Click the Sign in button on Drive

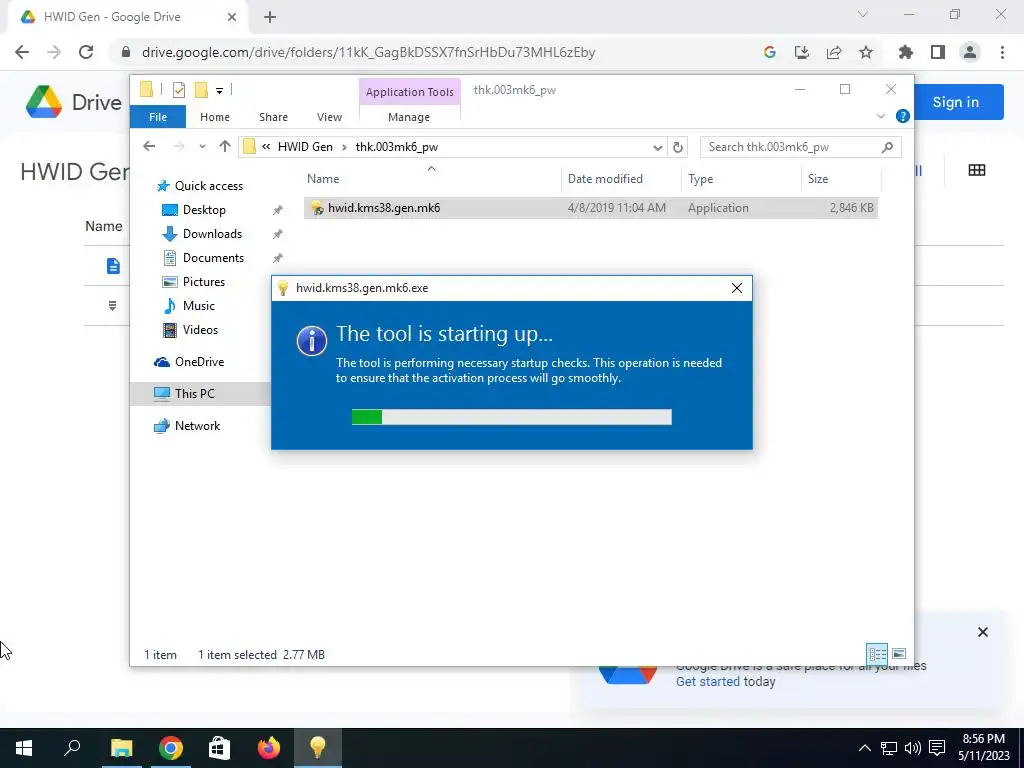955,102
